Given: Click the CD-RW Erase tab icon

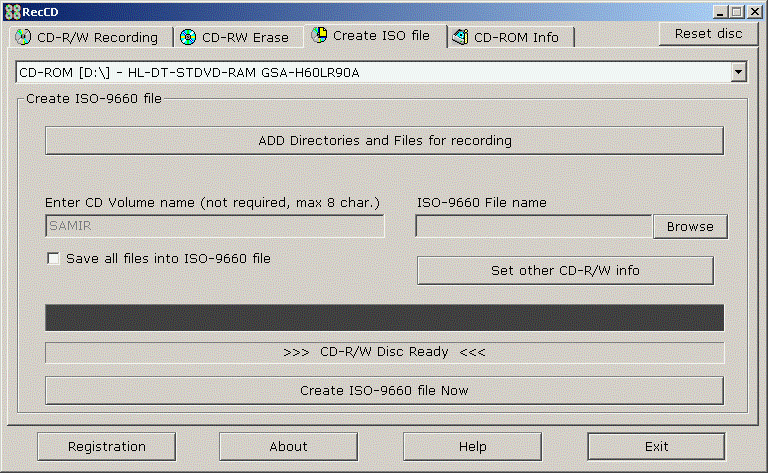Looking at the screenshot, I should [188, 37].
